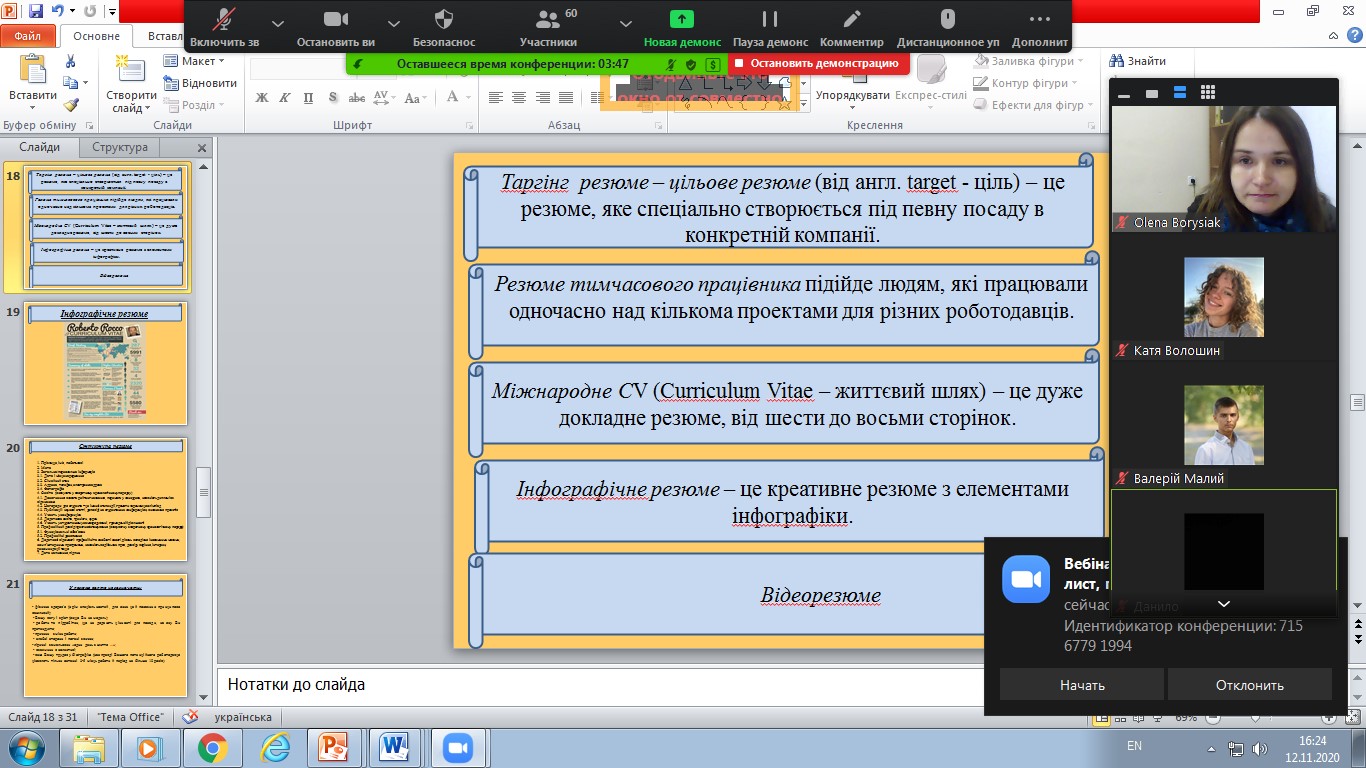Screen dimensions: 1366x768
Task: Click Отклонить in Zoom notification
Action: pos(1250,685)
